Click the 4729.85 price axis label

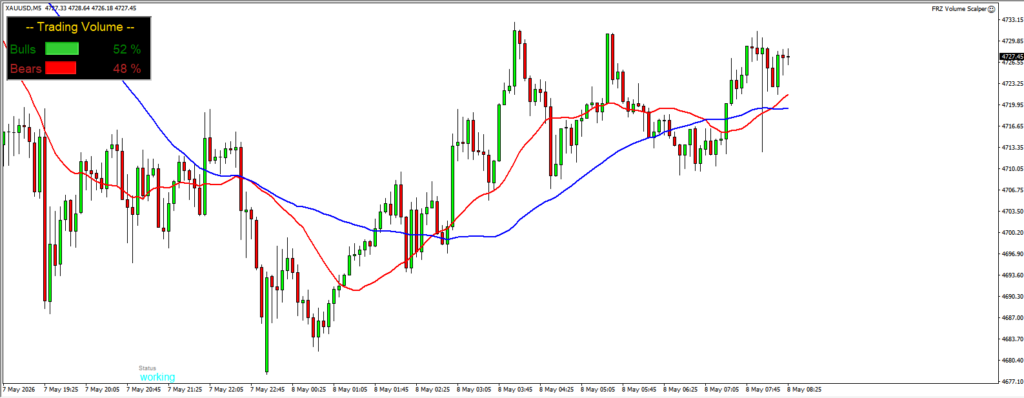click(1011, 41)
